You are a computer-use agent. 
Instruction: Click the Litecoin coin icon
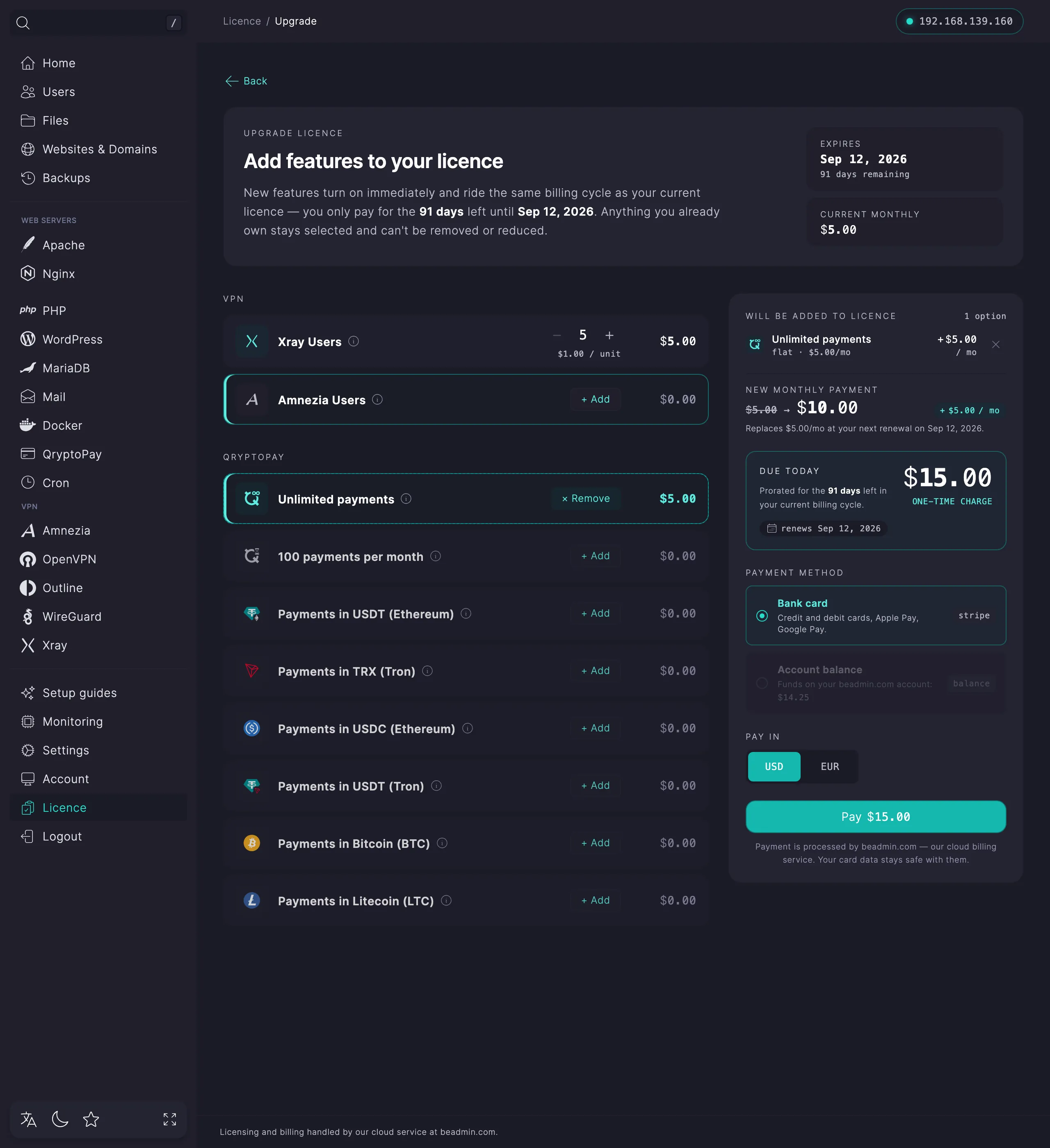pyautogui.click(x=252, y=901)
